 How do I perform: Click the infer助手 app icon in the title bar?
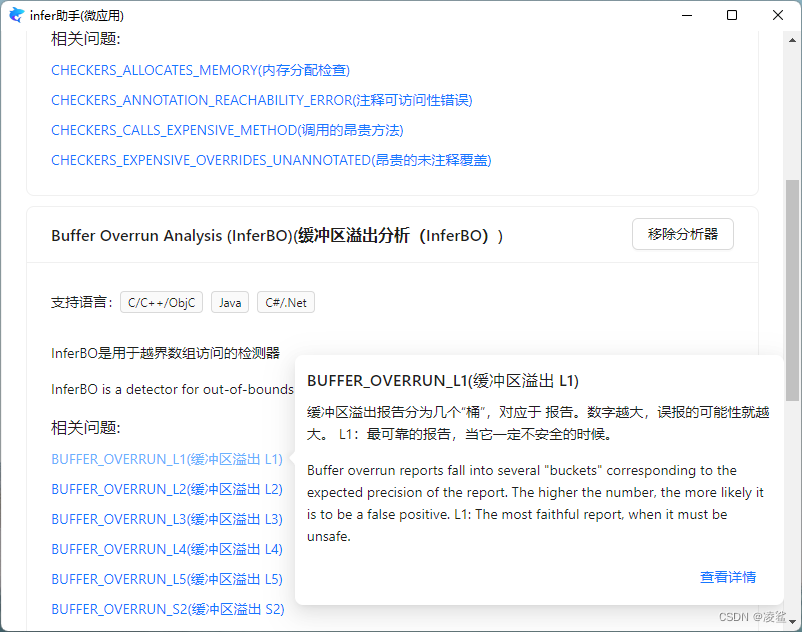point(15,15)
